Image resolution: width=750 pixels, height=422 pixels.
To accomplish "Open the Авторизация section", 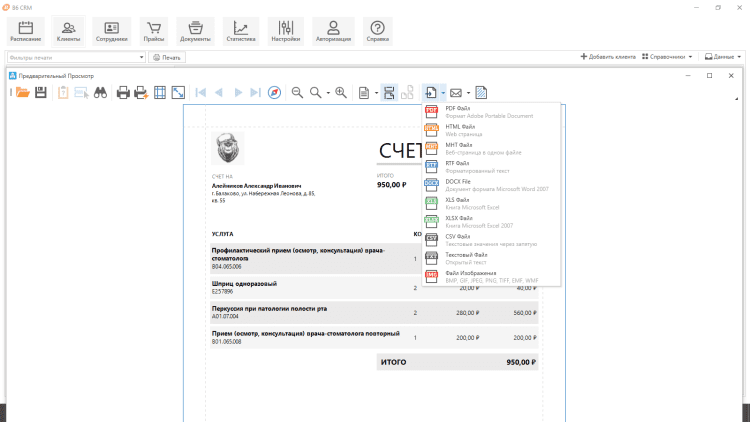I will coord(333,31).
